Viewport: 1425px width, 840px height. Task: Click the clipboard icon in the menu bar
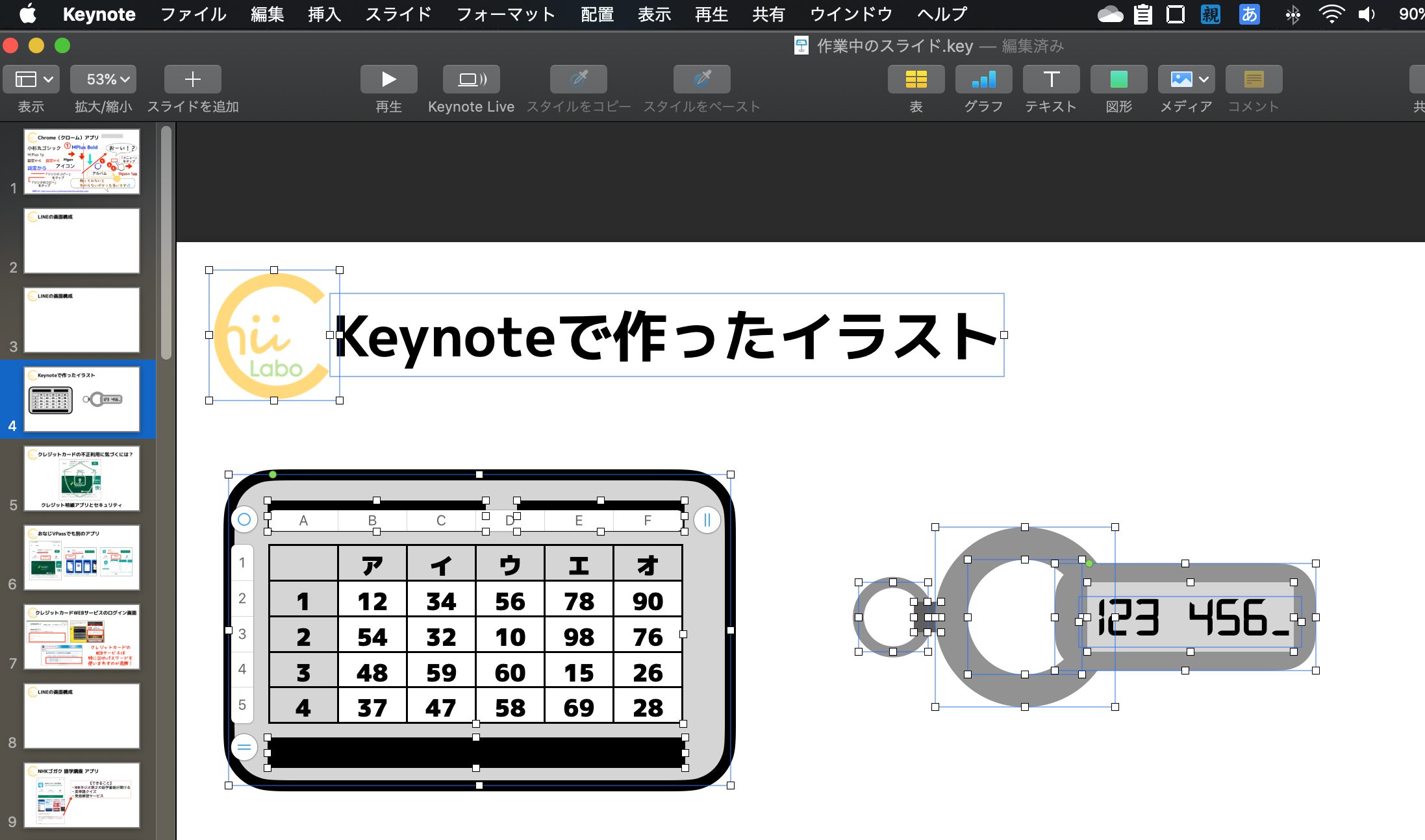pyautogui.click(x=1142, y=14)
